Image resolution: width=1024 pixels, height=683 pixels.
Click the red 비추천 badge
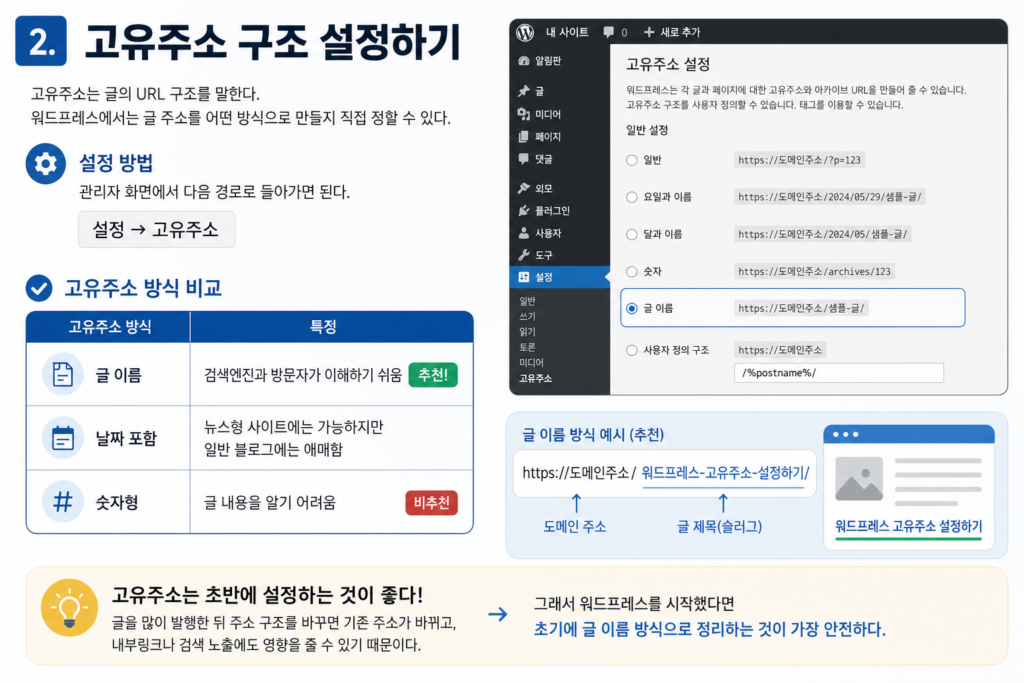(x=432, y=503)
